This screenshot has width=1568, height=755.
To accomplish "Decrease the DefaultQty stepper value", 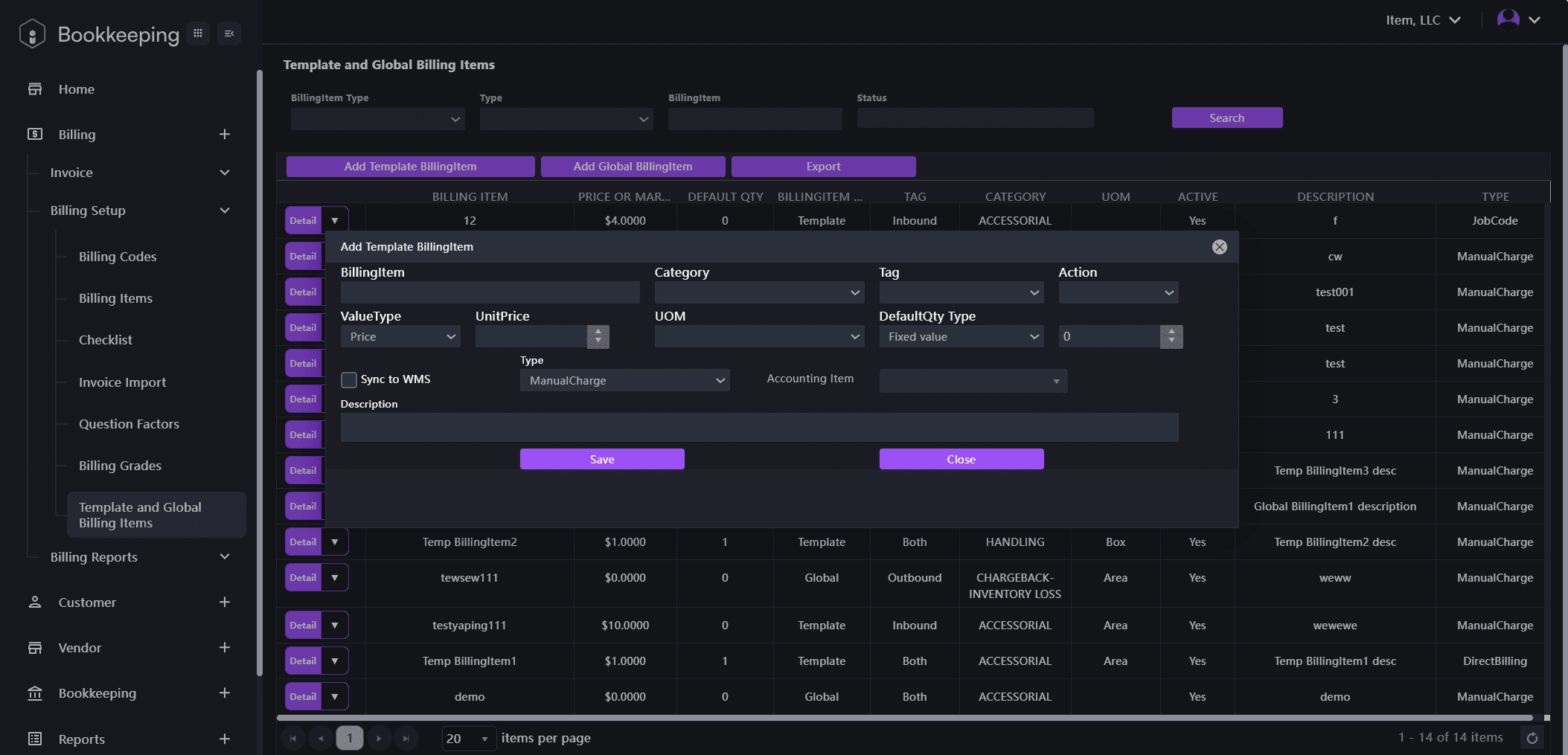I will 1171,341.
